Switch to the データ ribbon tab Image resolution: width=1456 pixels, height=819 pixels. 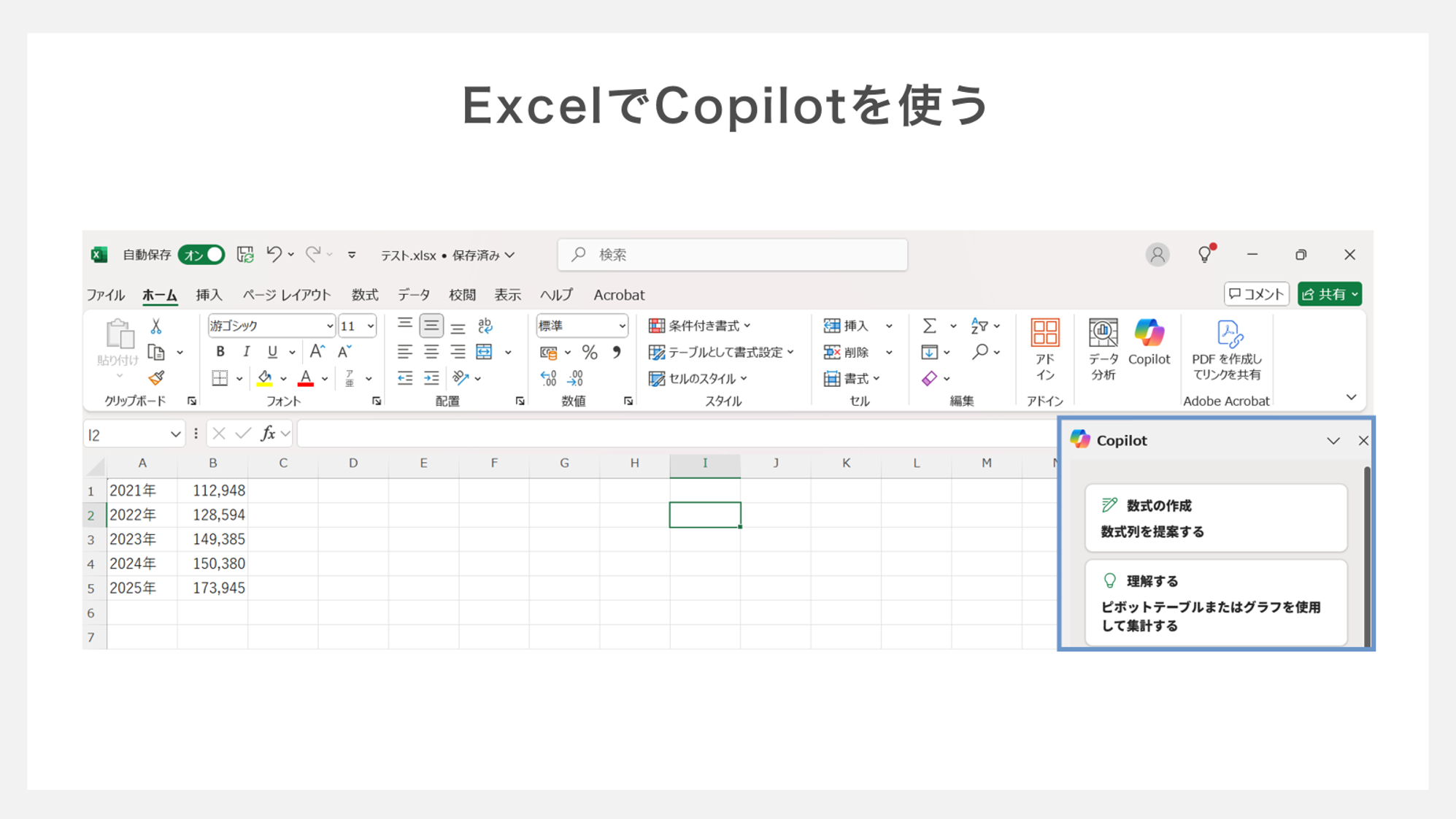click(414, 295)
